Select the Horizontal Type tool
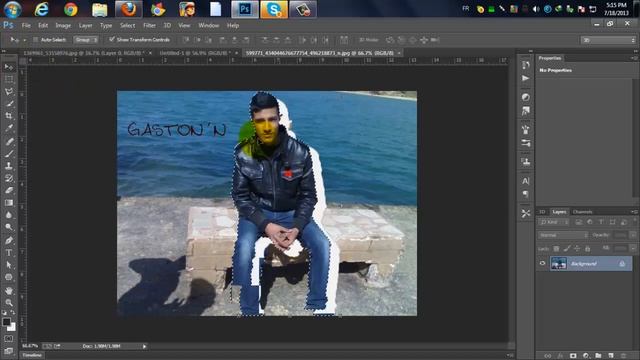 tap(9, 253)
